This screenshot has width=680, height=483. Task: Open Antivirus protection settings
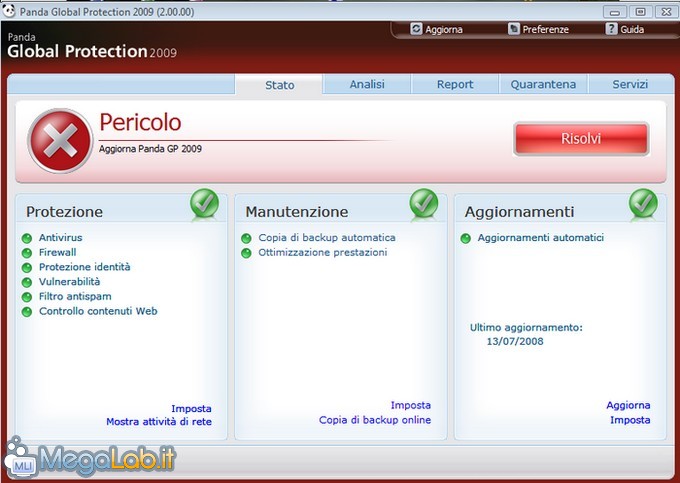point(60,238)
